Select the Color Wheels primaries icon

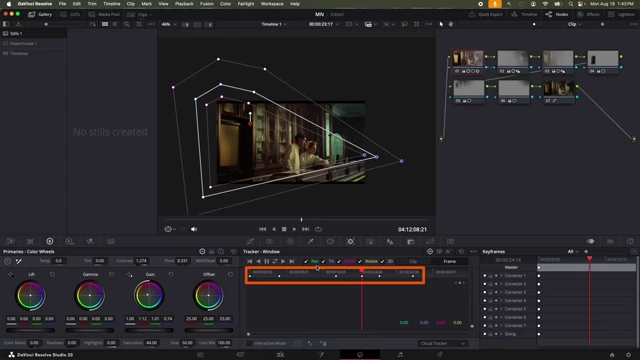(x=50, y=241)
